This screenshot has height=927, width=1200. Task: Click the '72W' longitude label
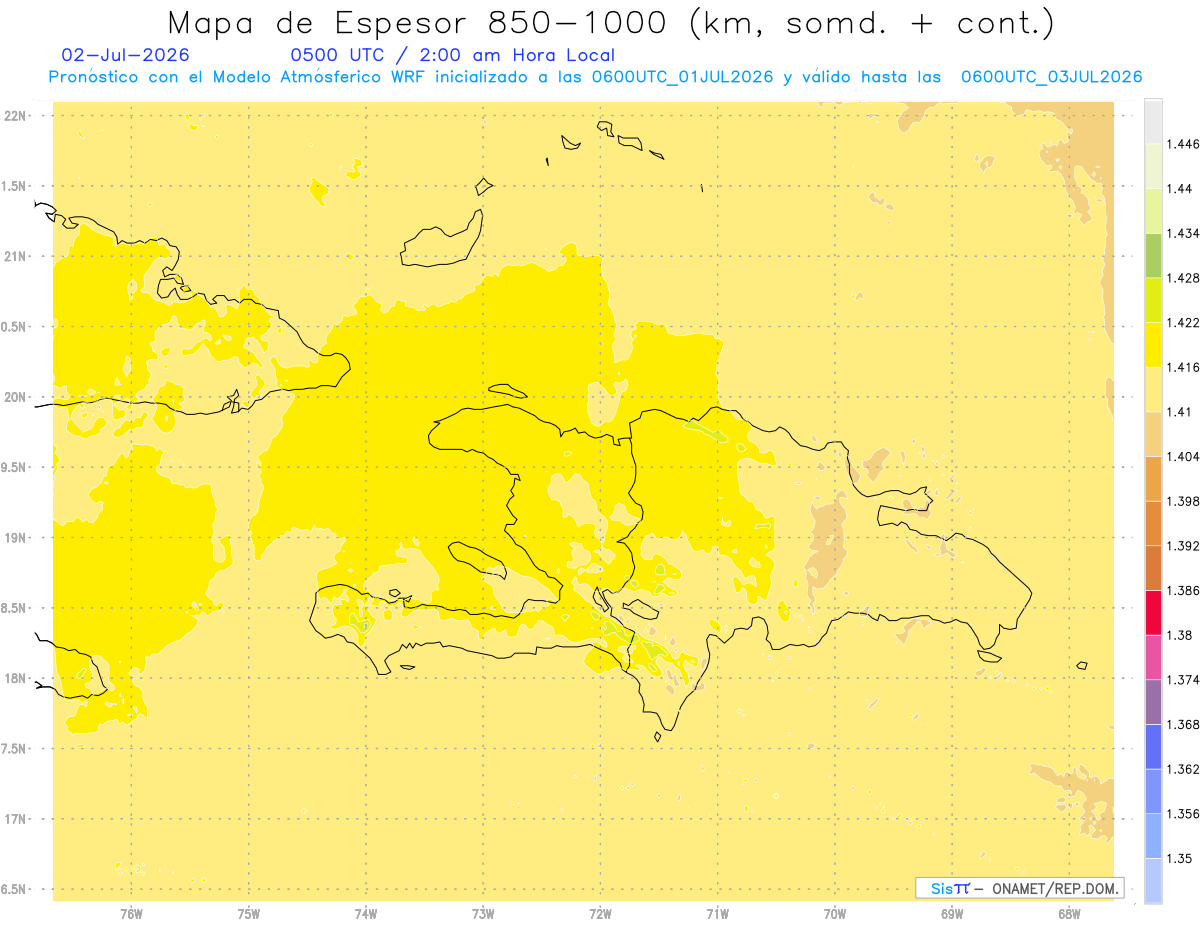(x=600, y=915)
